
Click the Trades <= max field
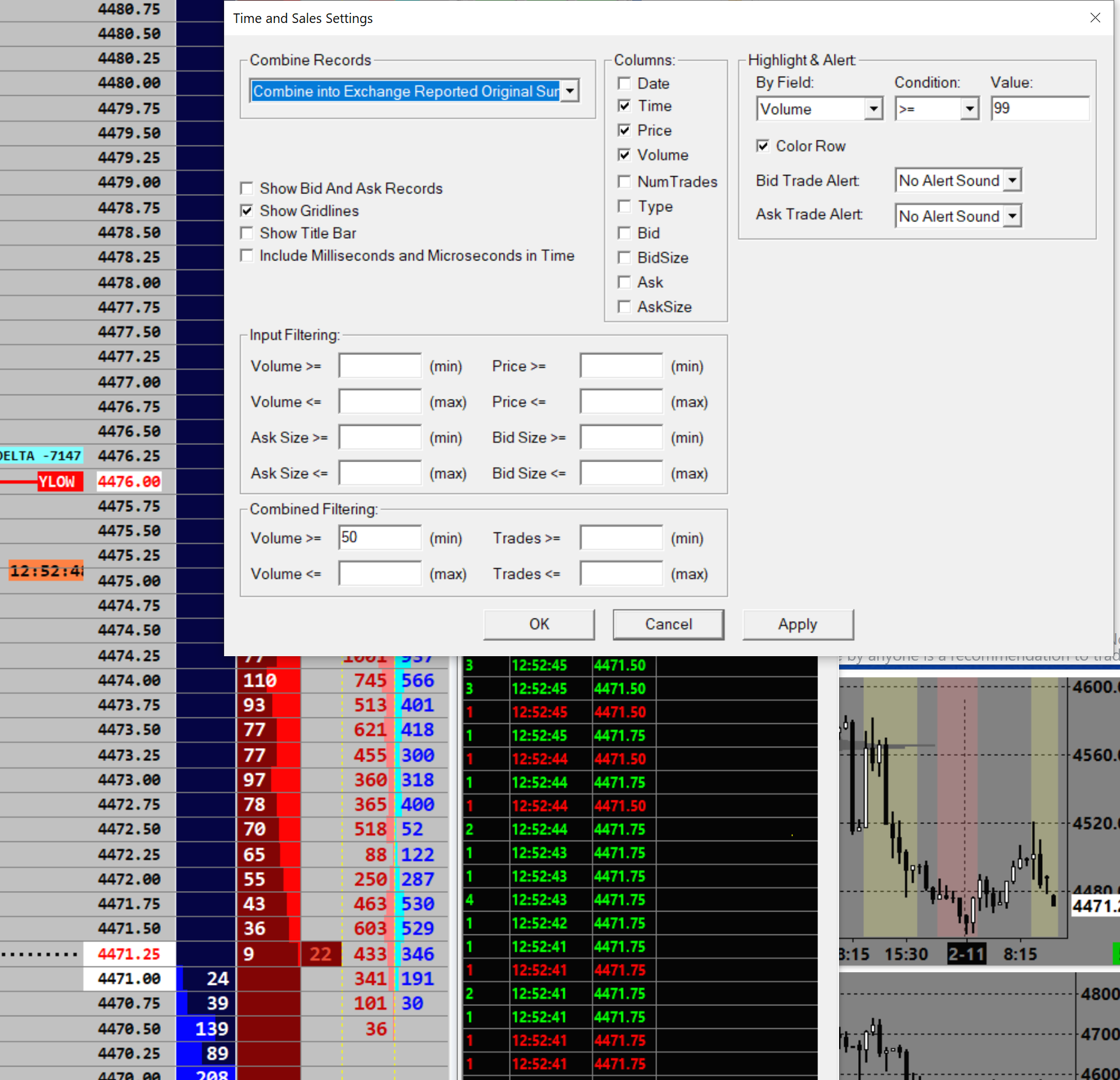621,573
